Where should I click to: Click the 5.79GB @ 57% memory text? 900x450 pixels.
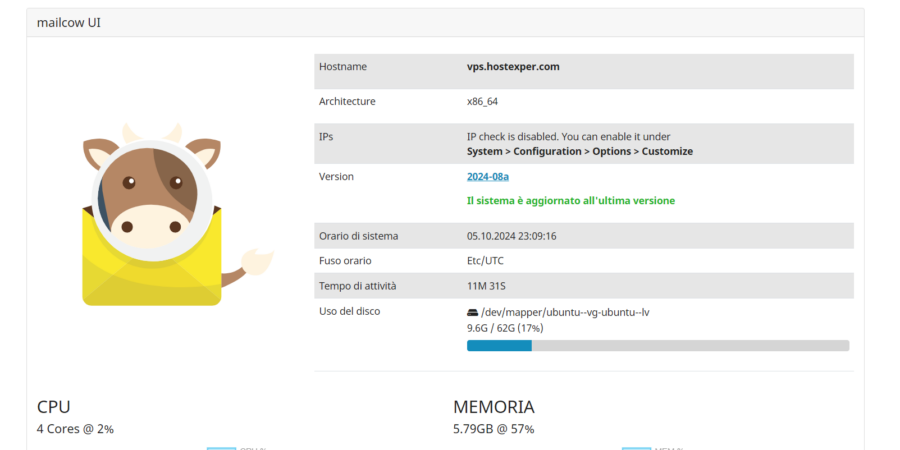(x=493, y=430)
